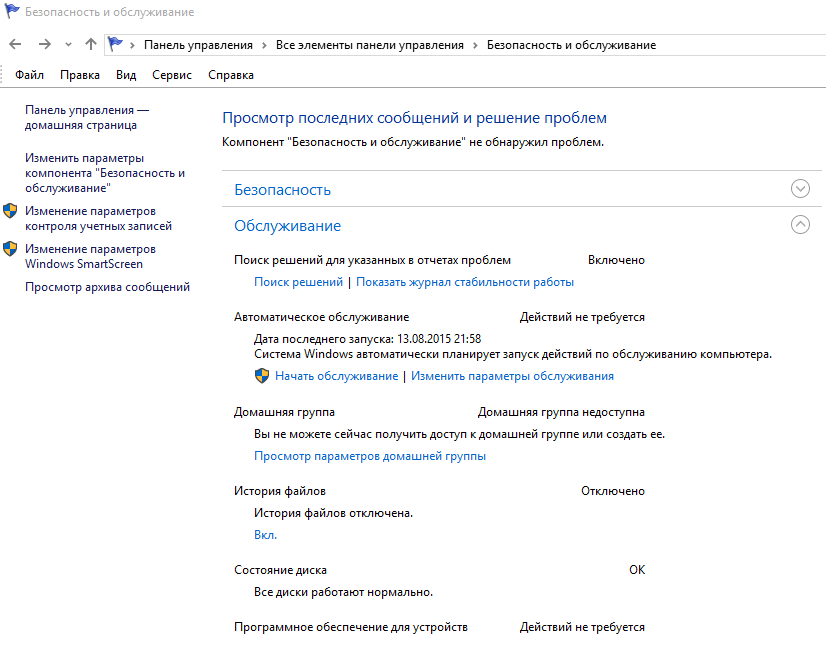Click the flag icon in the address bar

click(116, 45)
